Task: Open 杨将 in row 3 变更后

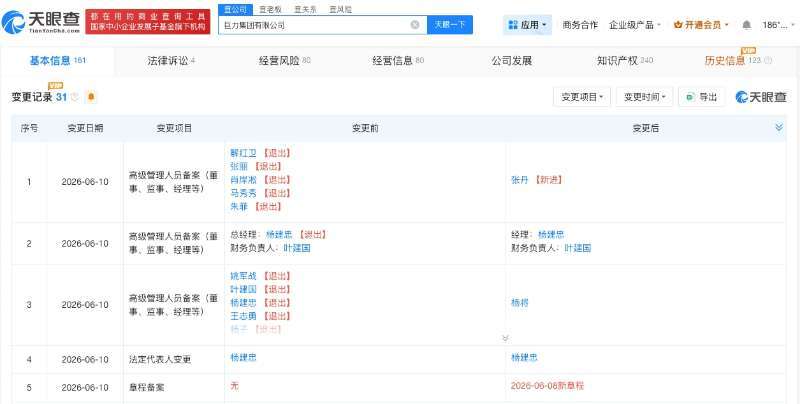Action: [x=519, y=302]
